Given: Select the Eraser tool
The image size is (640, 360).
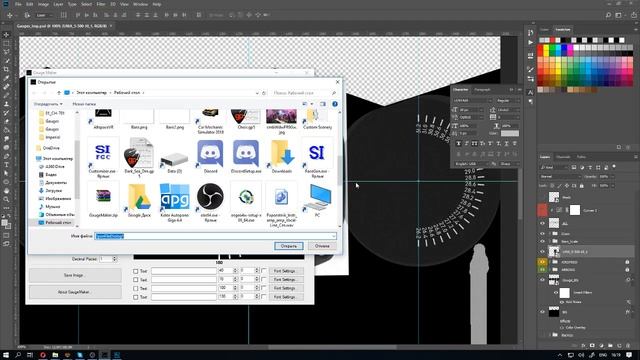Looking at the screenshot, I should coord(6,121).
